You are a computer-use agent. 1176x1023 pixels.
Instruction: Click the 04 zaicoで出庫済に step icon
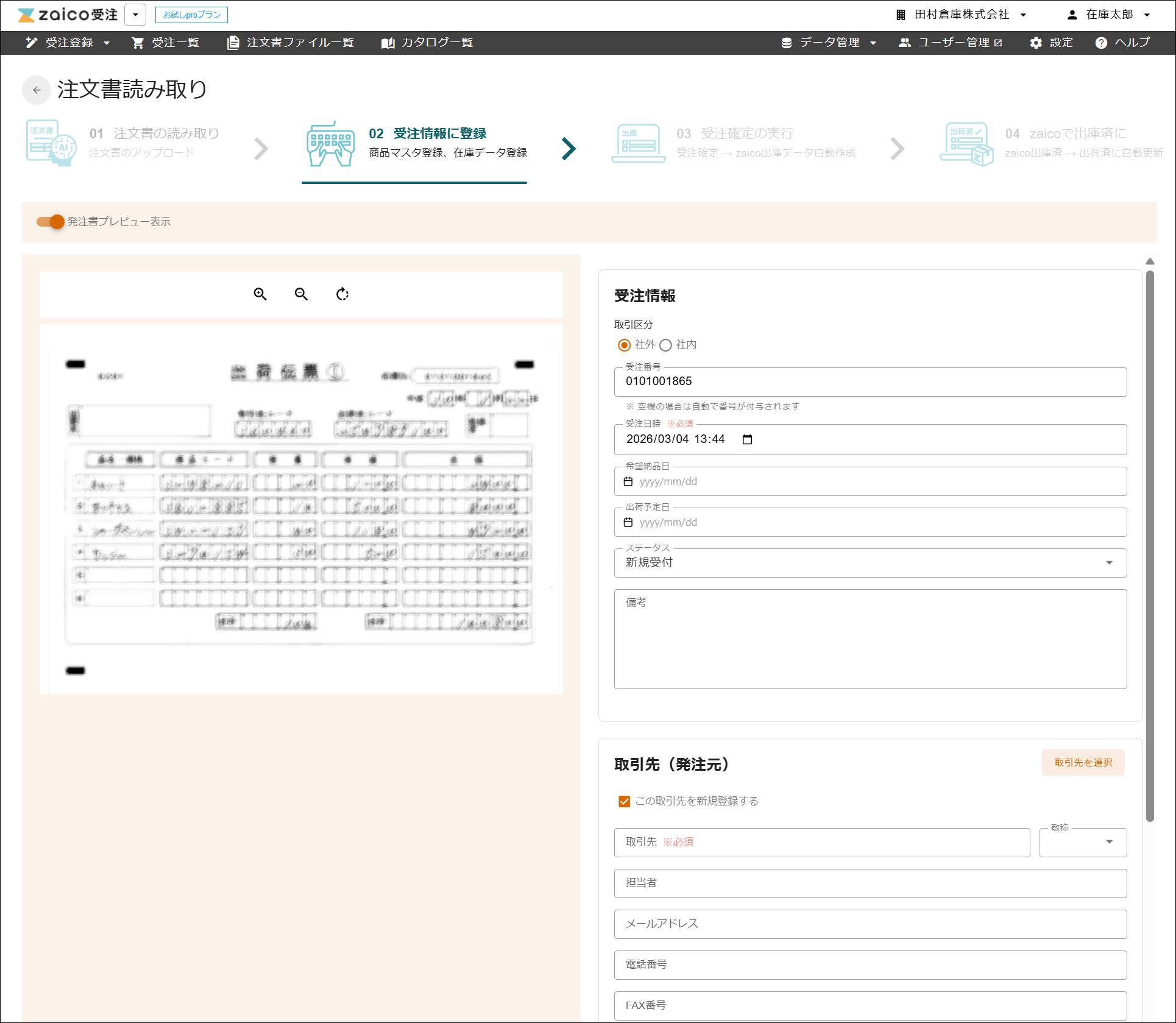click(x=967, y=144)
